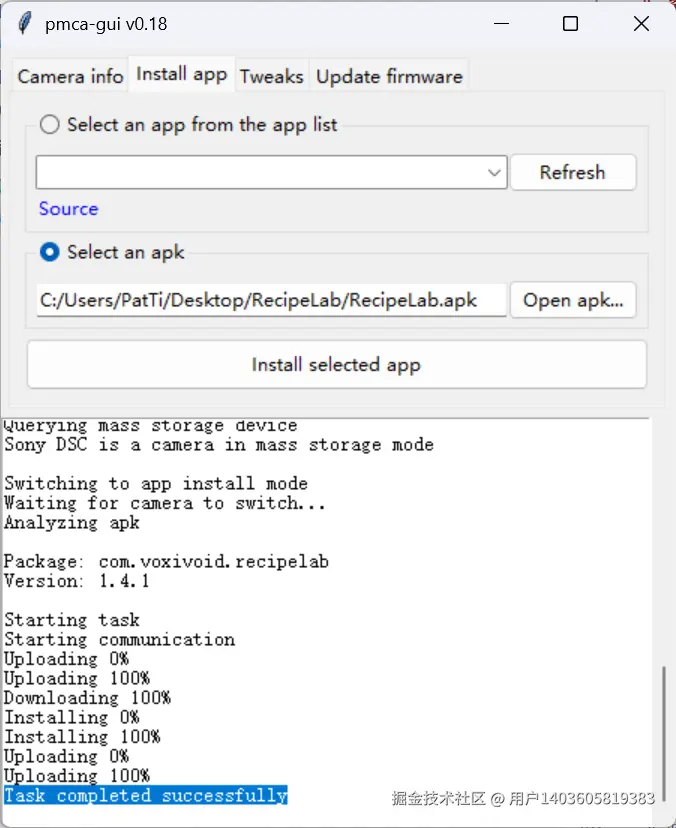Choose the 'Select an apk' radio button
The height and width of the screenshot is (828, 676).
coord(50,252)
